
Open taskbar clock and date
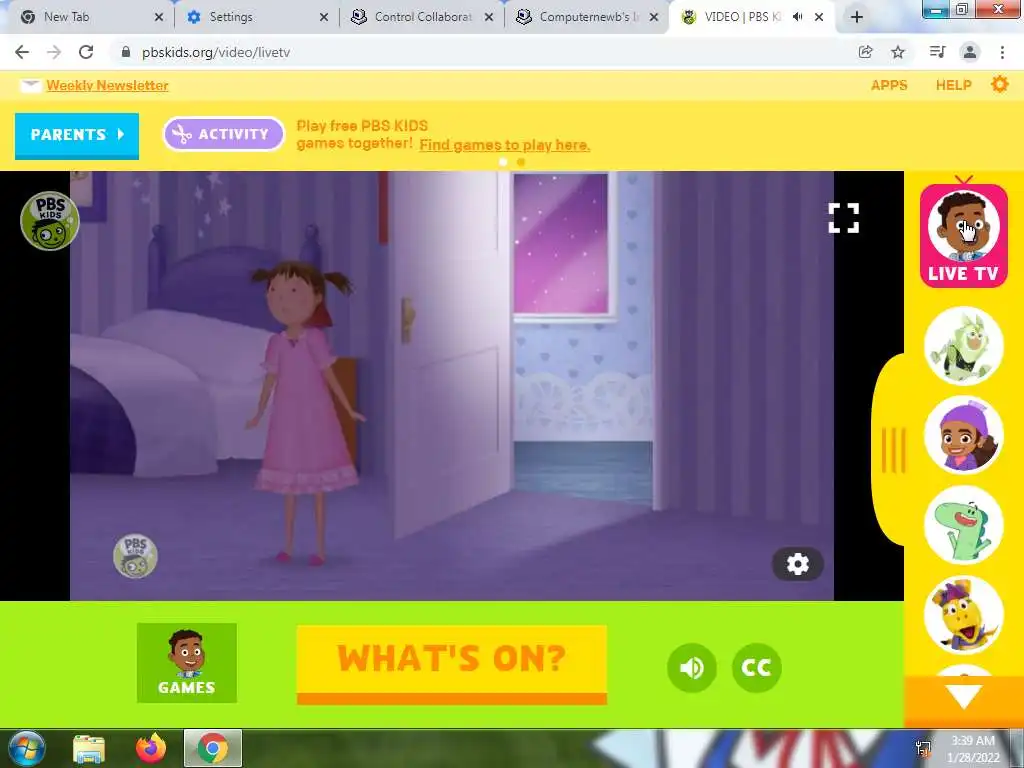[x=973, y=749]
